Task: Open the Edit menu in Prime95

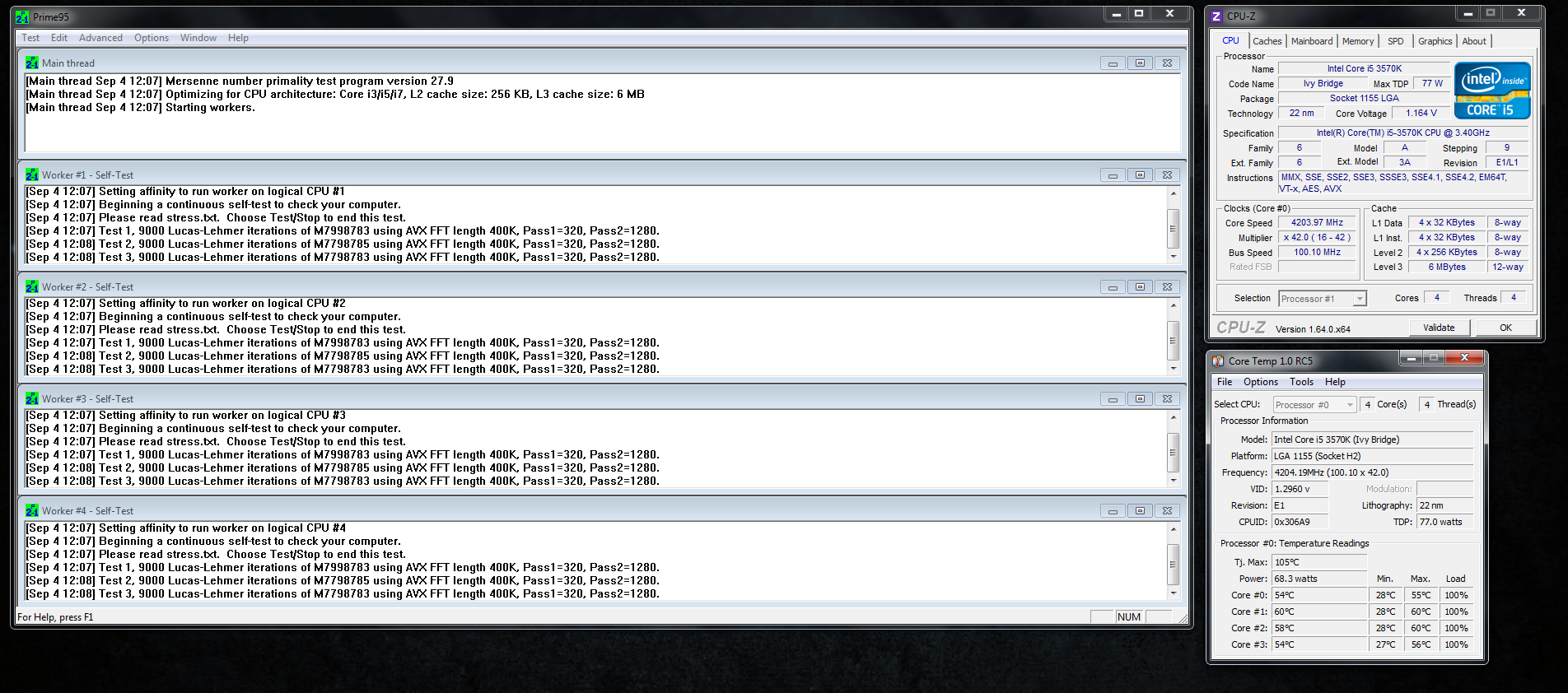Action: point(59,38)
